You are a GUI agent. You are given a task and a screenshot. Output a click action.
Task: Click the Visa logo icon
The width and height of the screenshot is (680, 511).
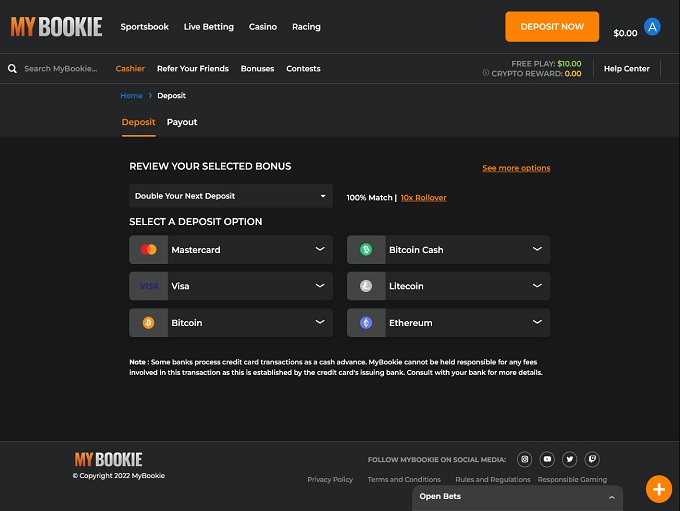point(149,286)
